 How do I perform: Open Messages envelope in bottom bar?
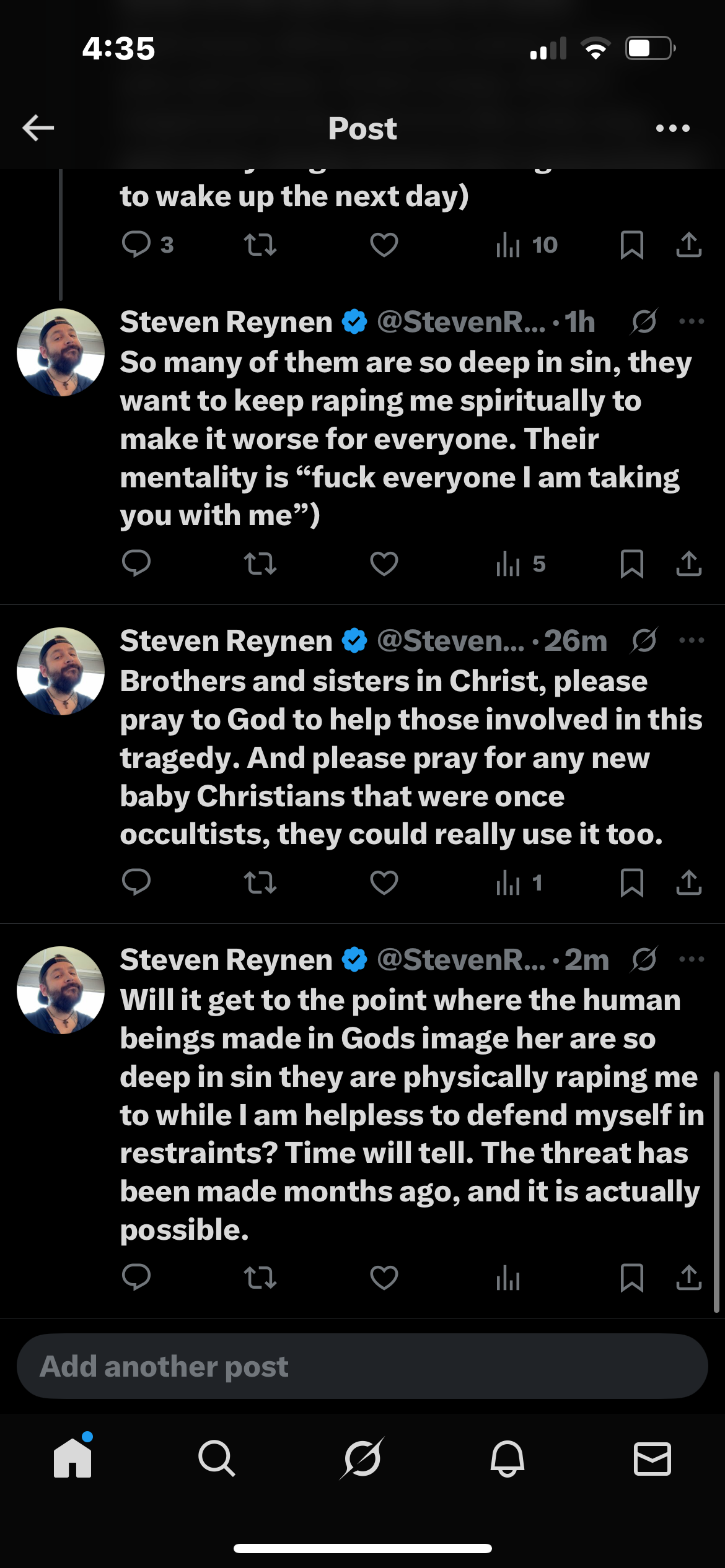tap(652, 1458)
